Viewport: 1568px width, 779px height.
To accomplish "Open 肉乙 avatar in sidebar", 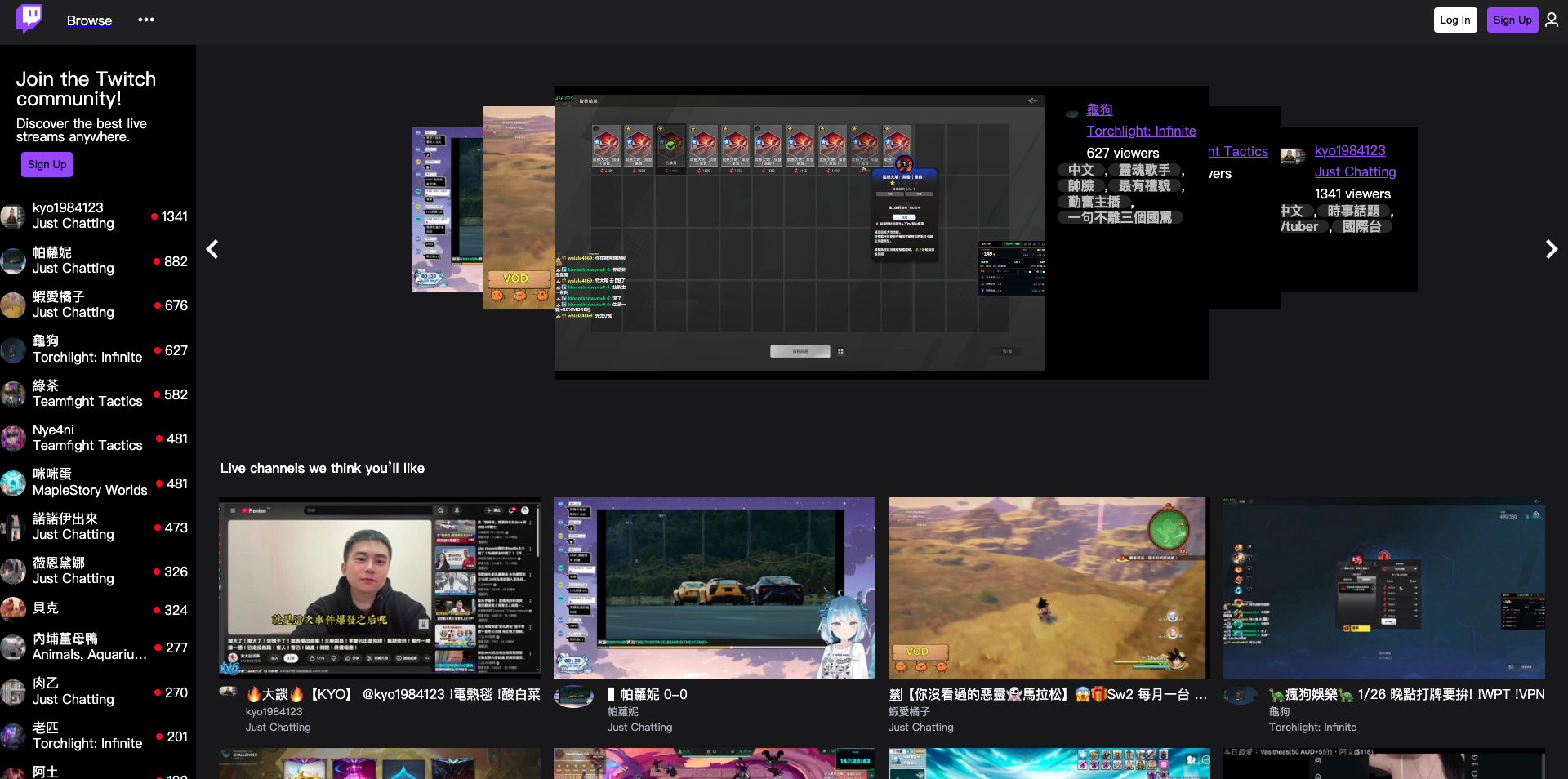I will 13,692.
